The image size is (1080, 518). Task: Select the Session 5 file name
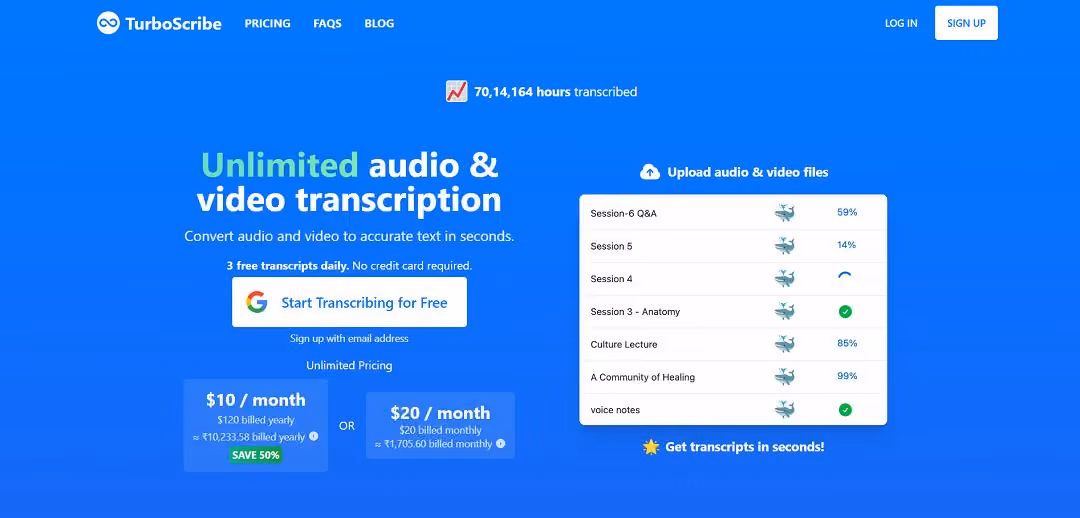pos(611,246)
